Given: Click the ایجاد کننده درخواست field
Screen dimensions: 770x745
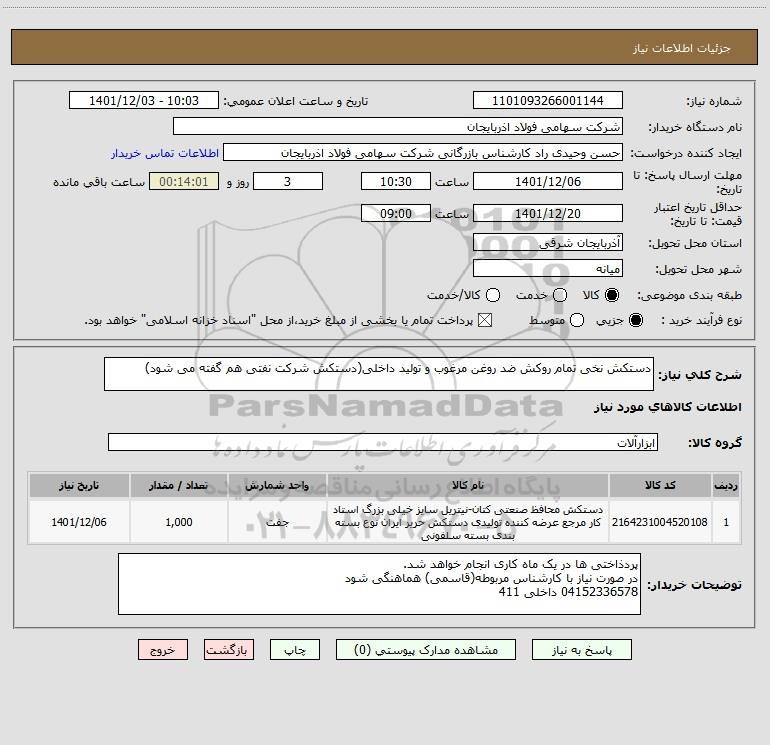Looking at the screenshot, I should [423, 153].
